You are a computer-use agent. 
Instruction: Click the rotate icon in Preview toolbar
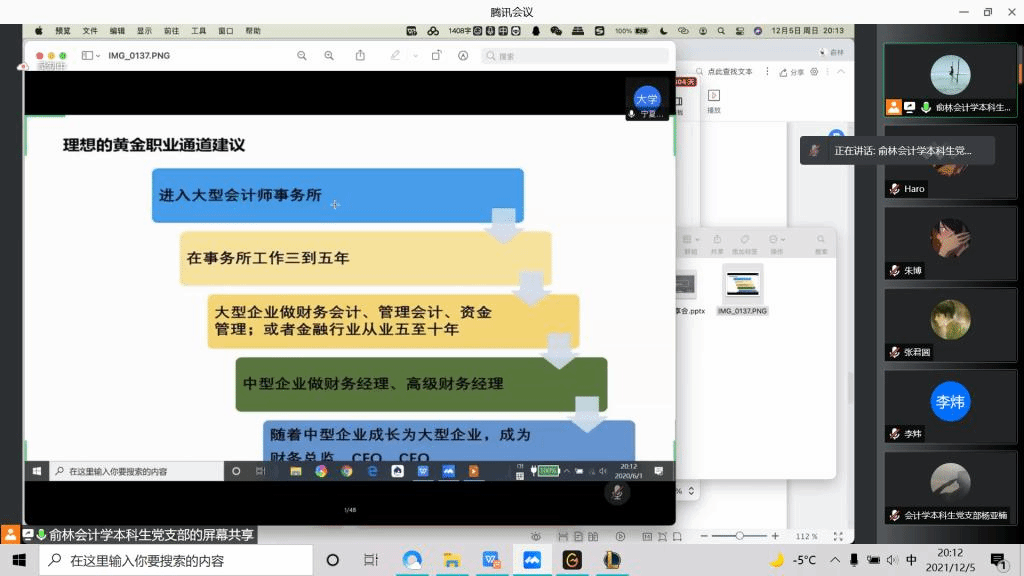point(436,56)
